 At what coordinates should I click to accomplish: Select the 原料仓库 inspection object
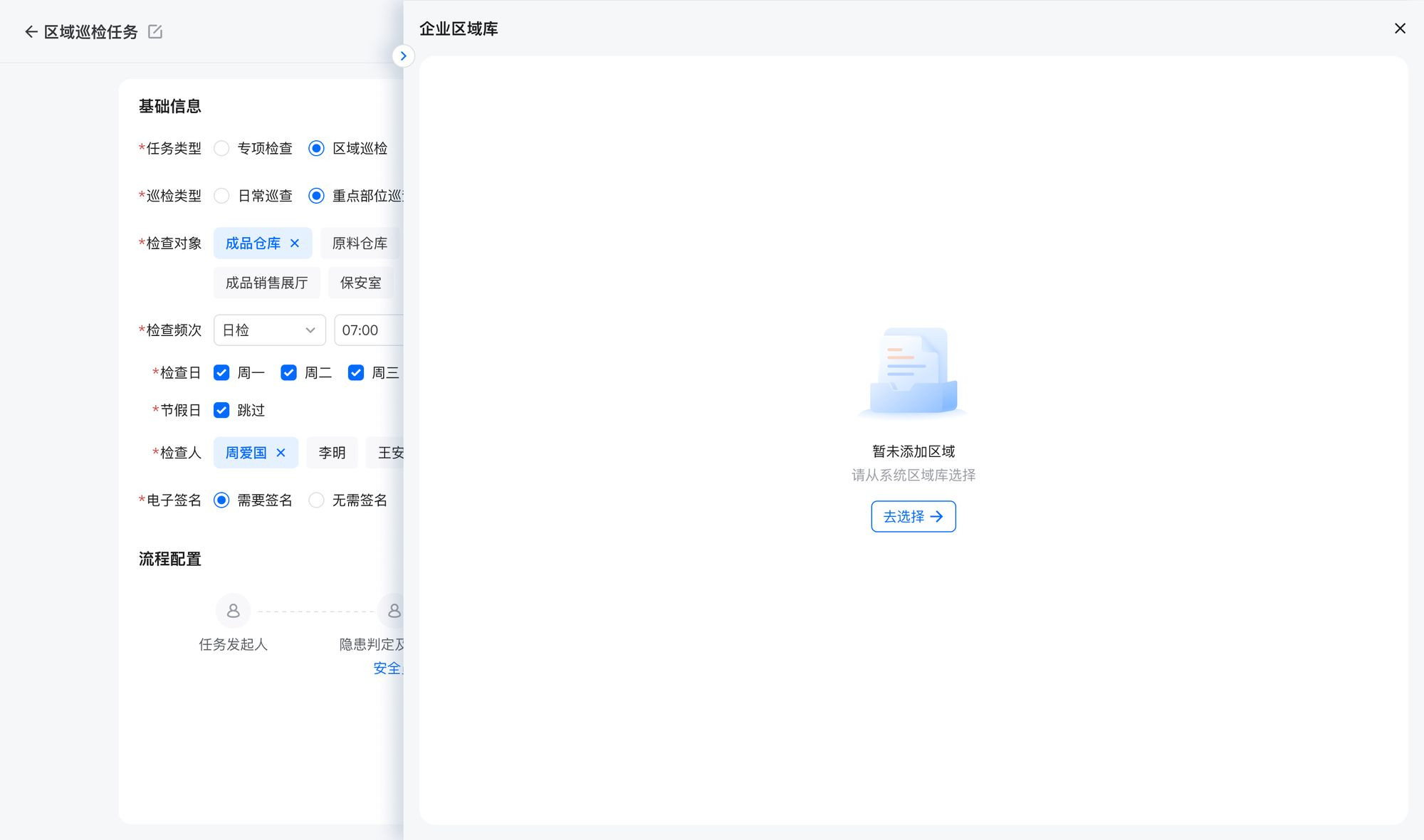[x=360, y=243]
